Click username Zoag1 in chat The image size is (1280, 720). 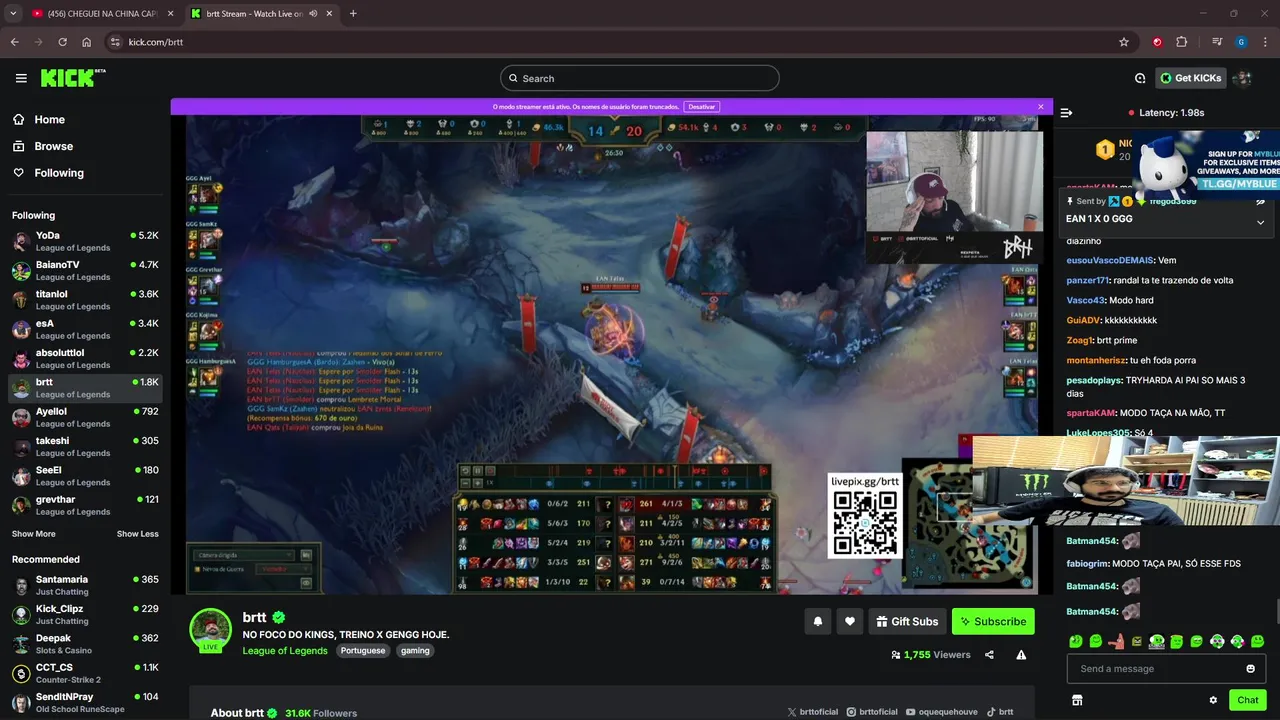[x=1080, y=340]
